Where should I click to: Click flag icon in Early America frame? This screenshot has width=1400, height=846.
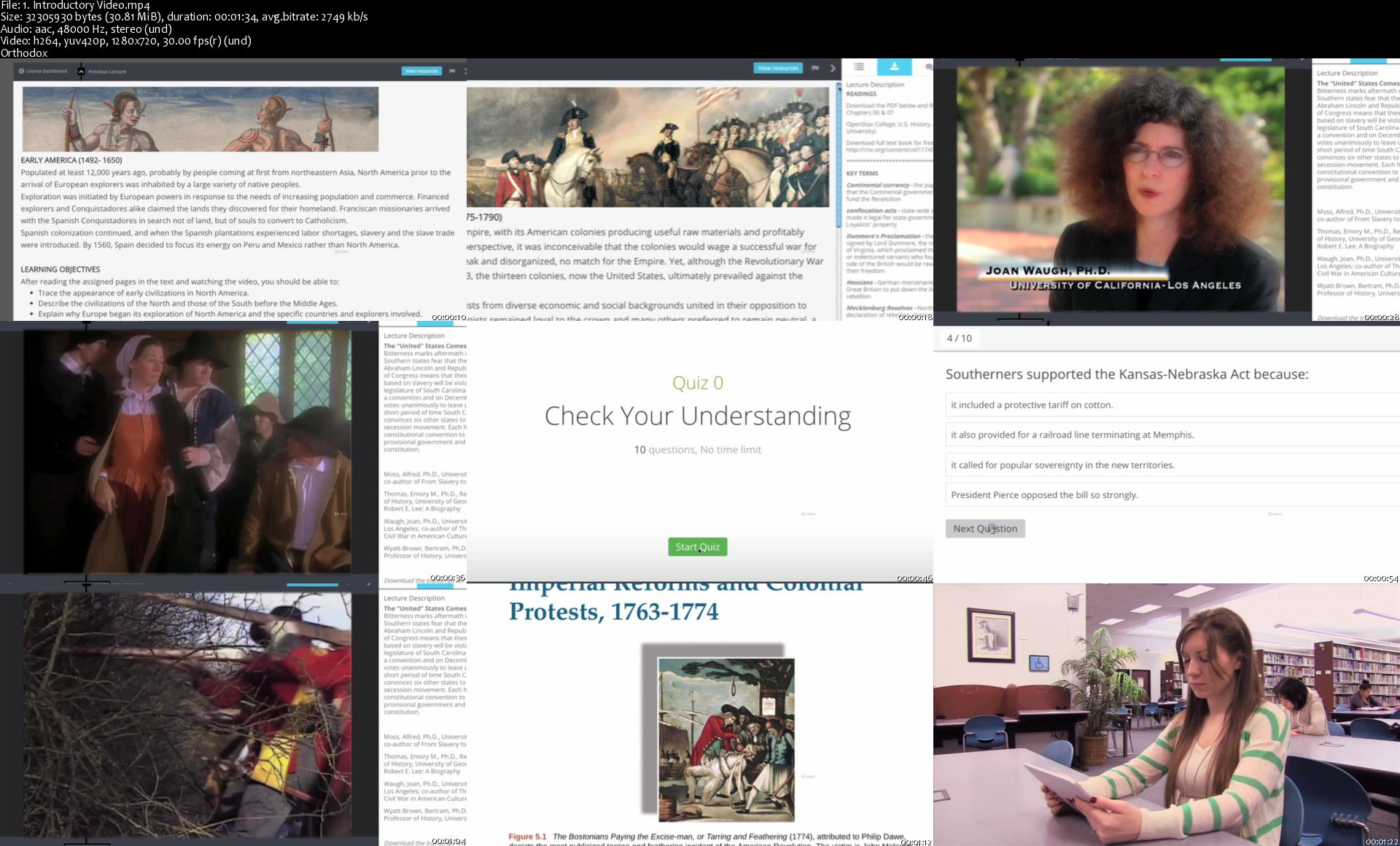coord(452,71)
